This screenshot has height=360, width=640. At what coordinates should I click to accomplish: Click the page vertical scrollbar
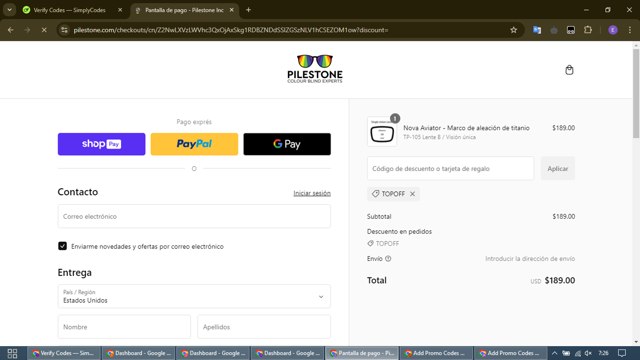click(636, 93)
